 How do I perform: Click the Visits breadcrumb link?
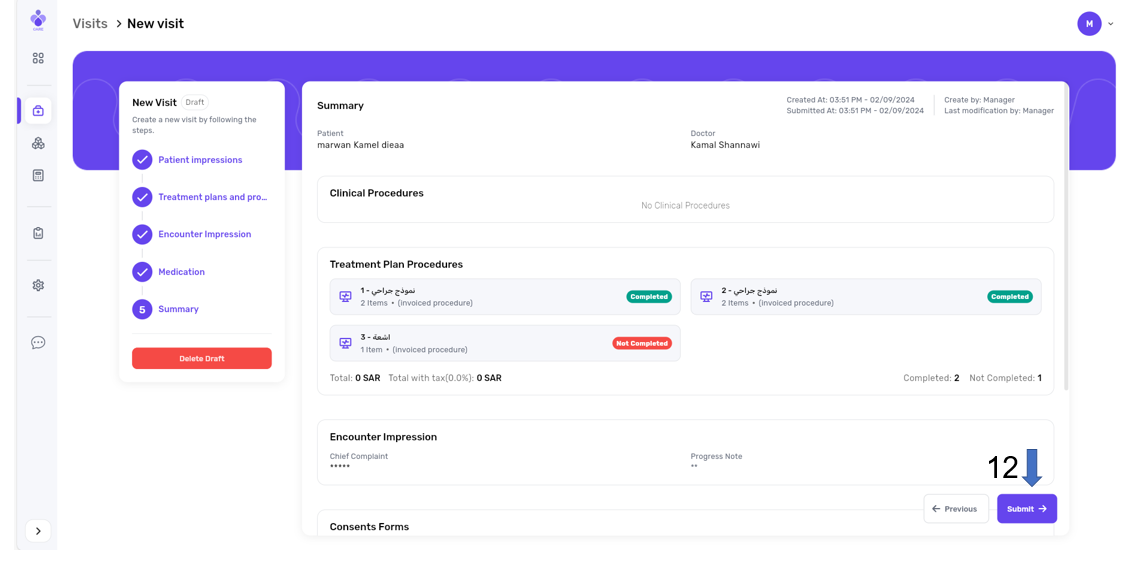point(90,24)
